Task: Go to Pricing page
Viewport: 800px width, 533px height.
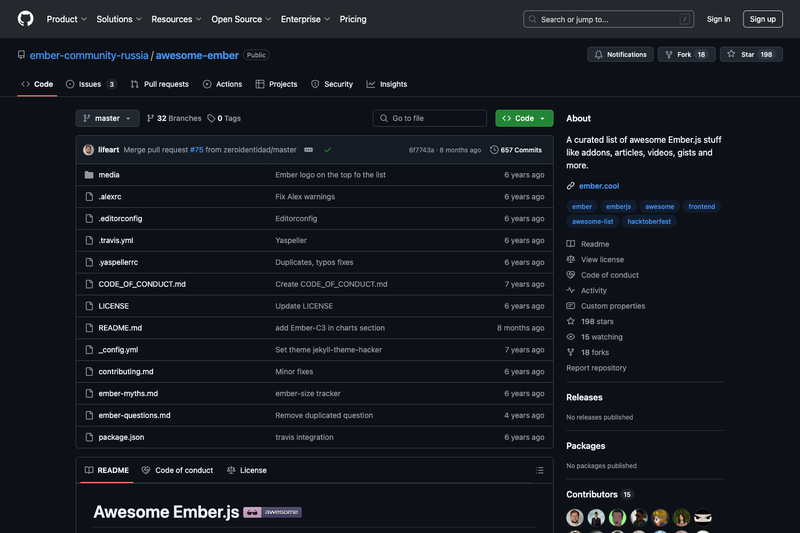Action: point(353,19)
